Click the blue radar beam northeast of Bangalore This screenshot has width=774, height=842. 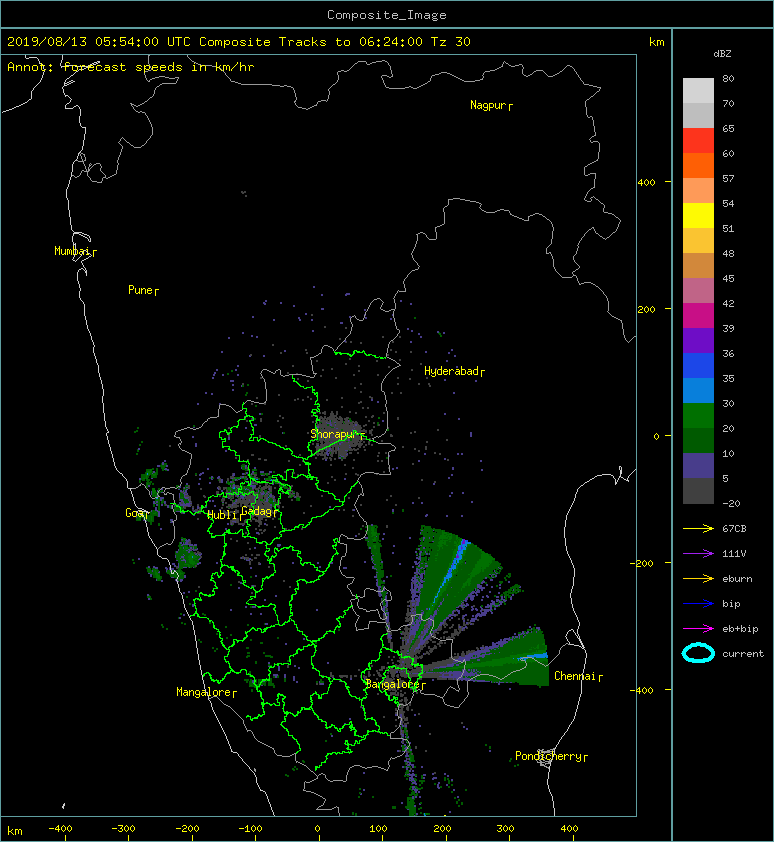click(452, 570)
